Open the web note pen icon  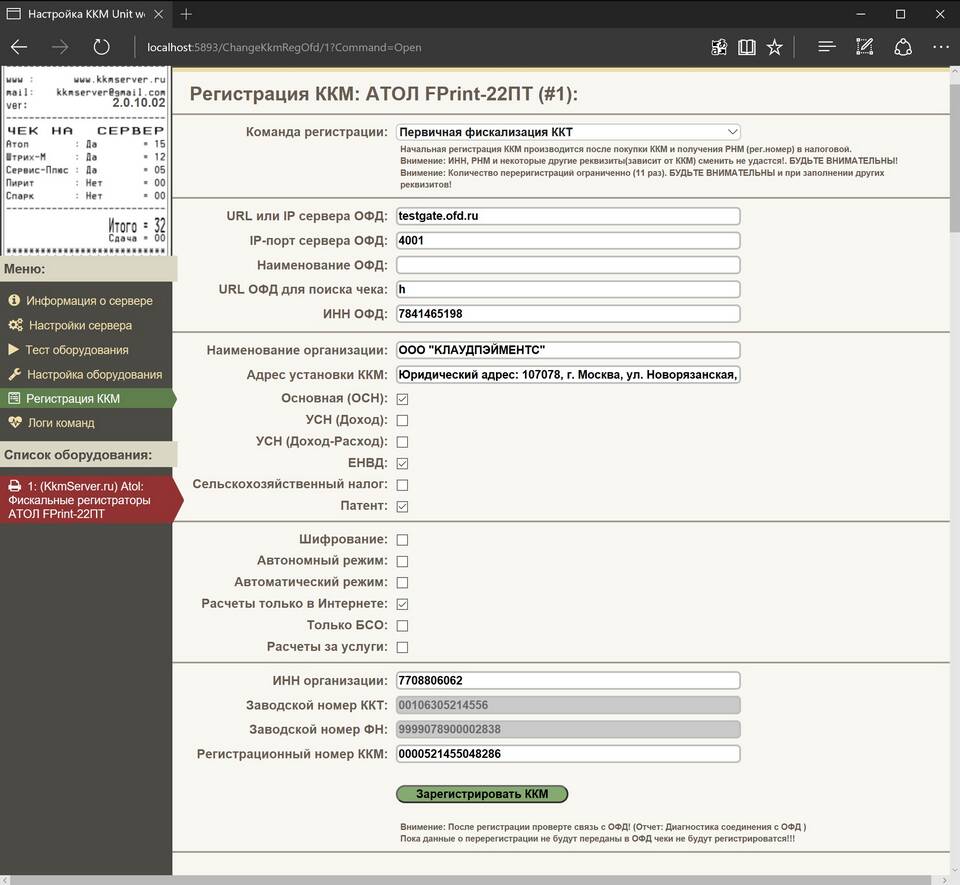coord(864,47)
